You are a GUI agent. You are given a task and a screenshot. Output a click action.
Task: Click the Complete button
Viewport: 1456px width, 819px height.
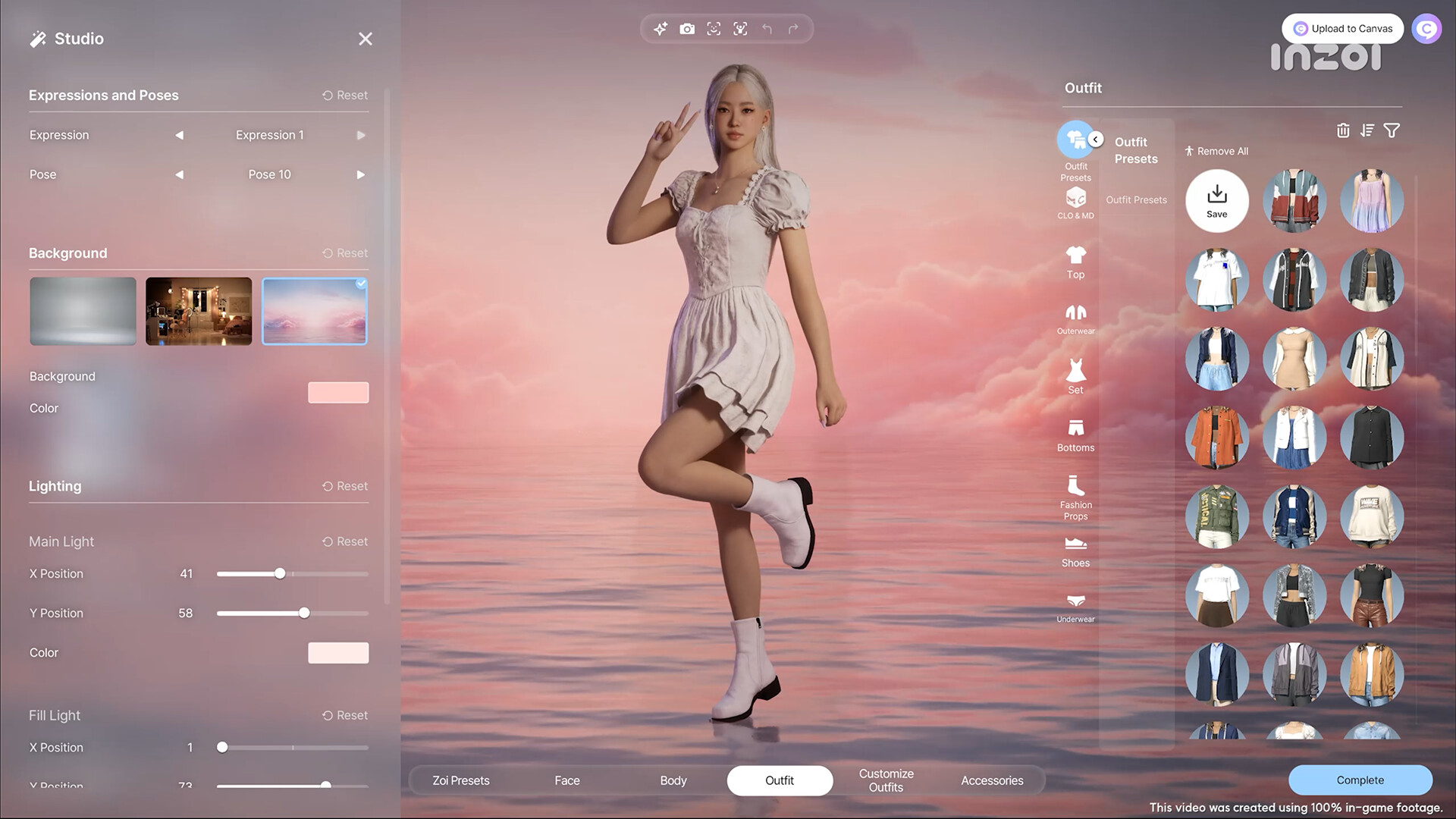point(1360,780)
